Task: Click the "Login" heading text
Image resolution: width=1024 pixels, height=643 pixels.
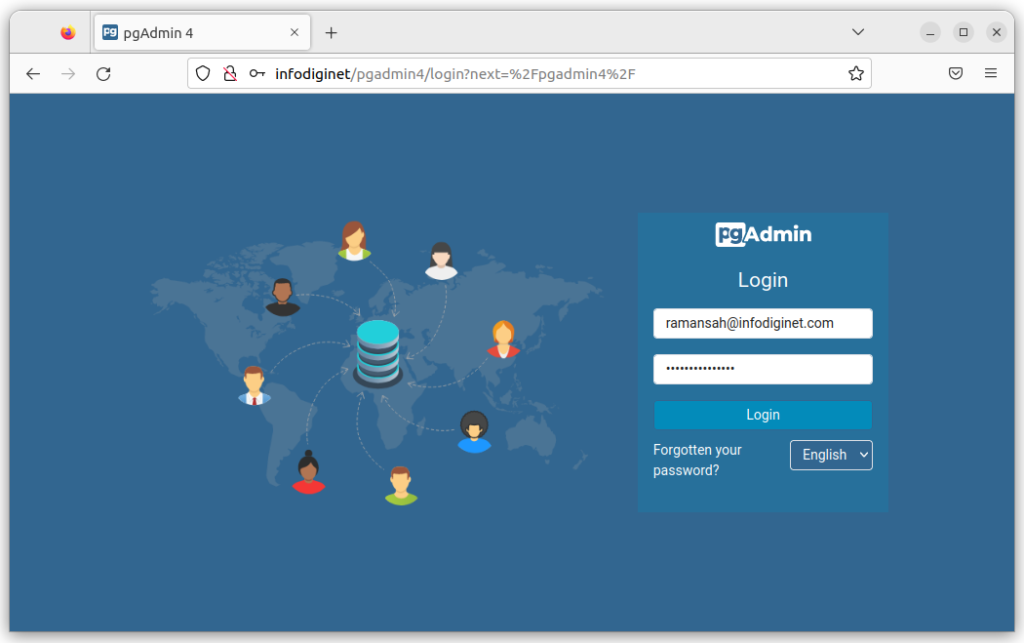Action: (x=763, y=280)
